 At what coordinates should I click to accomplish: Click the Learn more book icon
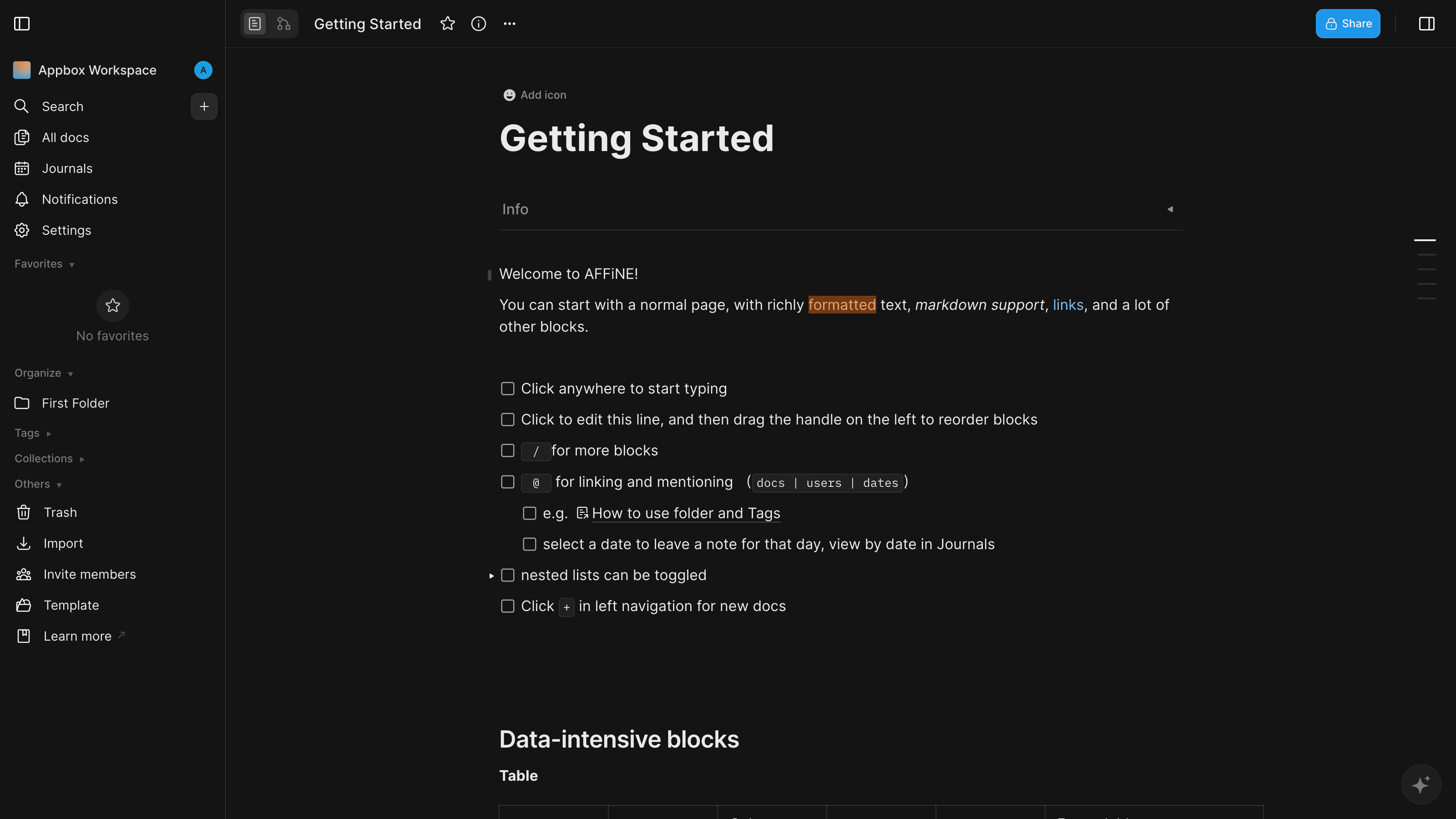[x=23, y=636]
